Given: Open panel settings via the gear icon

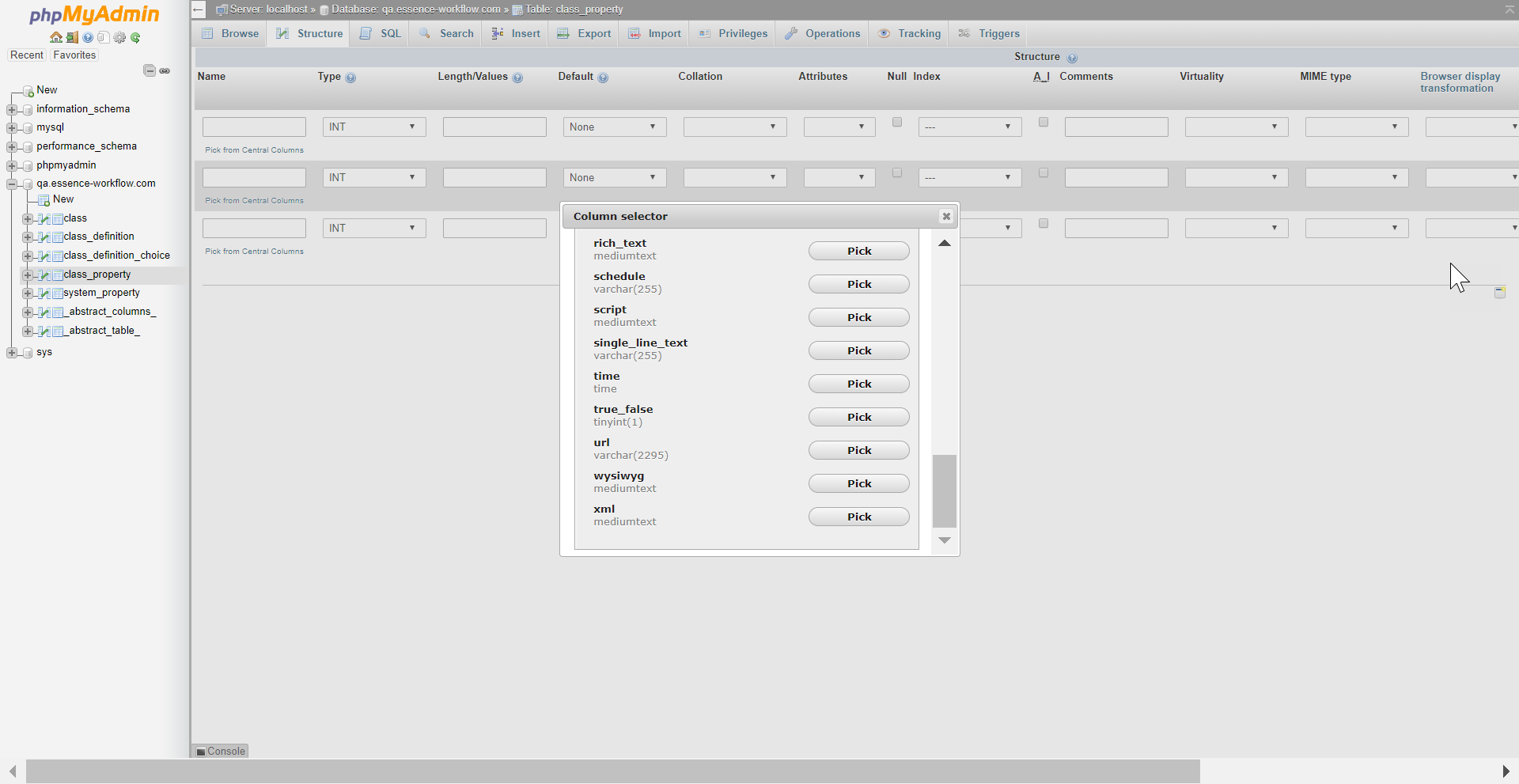Looking at the screenshot, I should 119,37.
